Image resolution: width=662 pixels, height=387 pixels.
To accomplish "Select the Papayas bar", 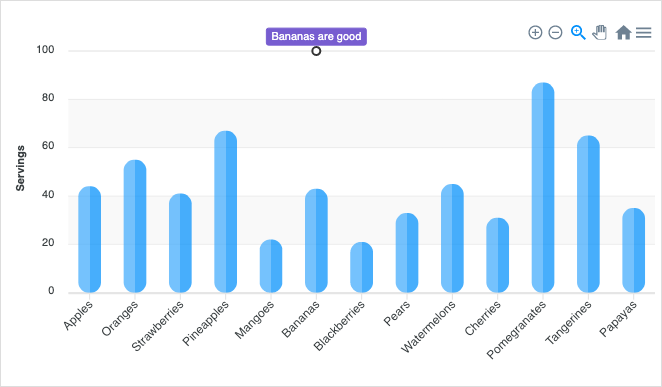I will click(x=633, y=250).
